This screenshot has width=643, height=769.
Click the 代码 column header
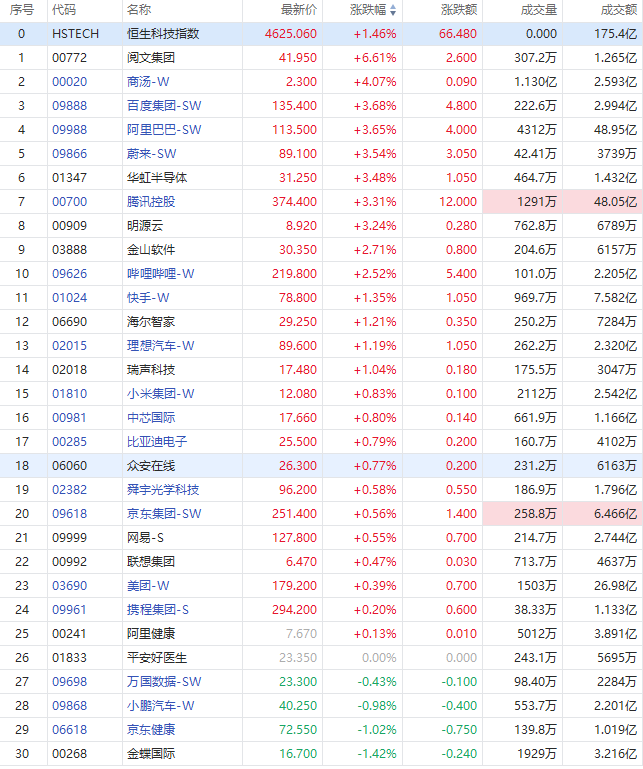pos(64,10)
